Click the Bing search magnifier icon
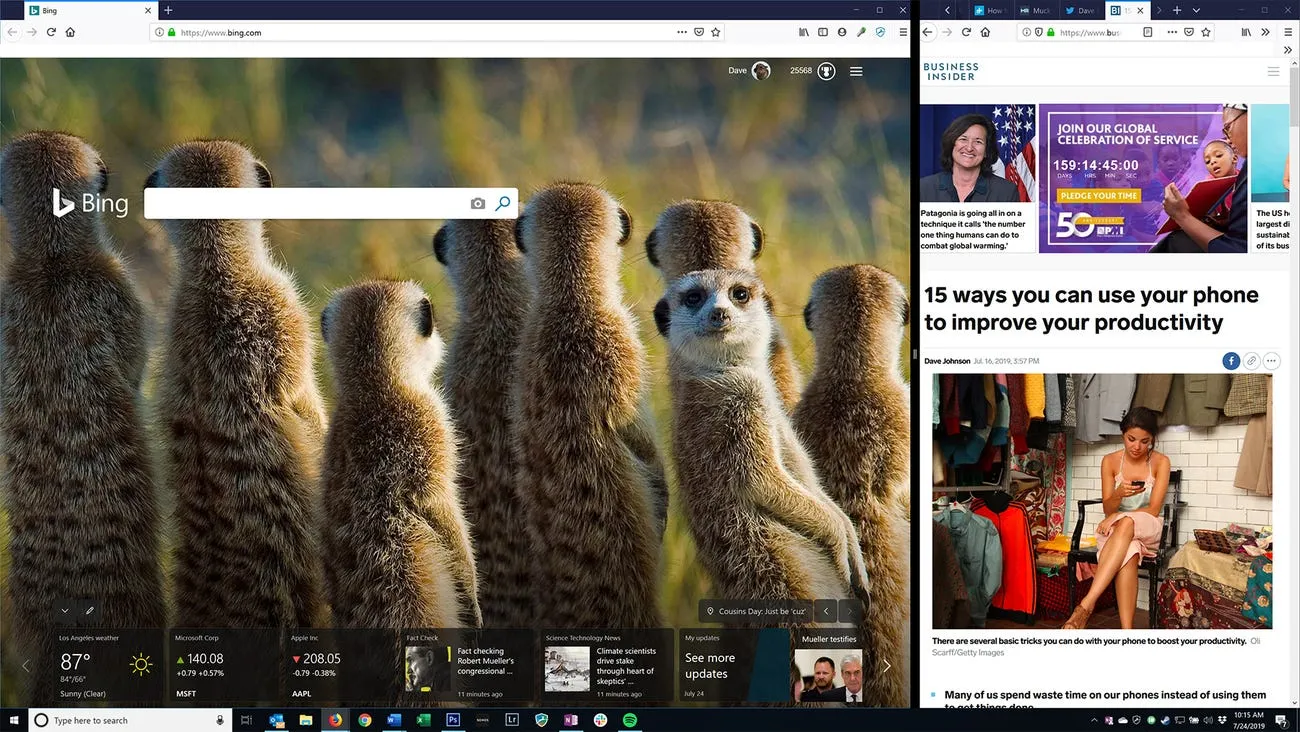Screen dimensions: 1300x732 click(x=503, y=203)
